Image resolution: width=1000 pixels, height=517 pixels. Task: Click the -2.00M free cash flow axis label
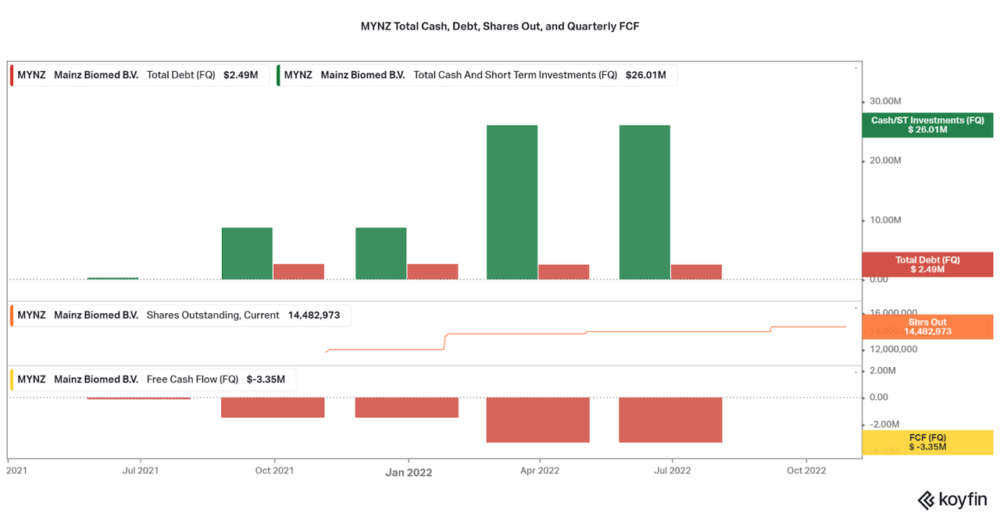pyautogui.click(x=883, y=424)
